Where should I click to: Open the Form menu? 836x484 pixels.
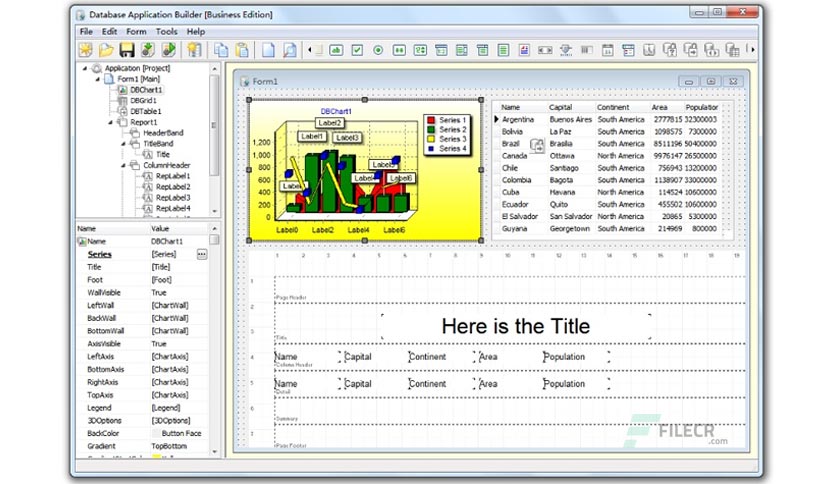tap(136, 31)
